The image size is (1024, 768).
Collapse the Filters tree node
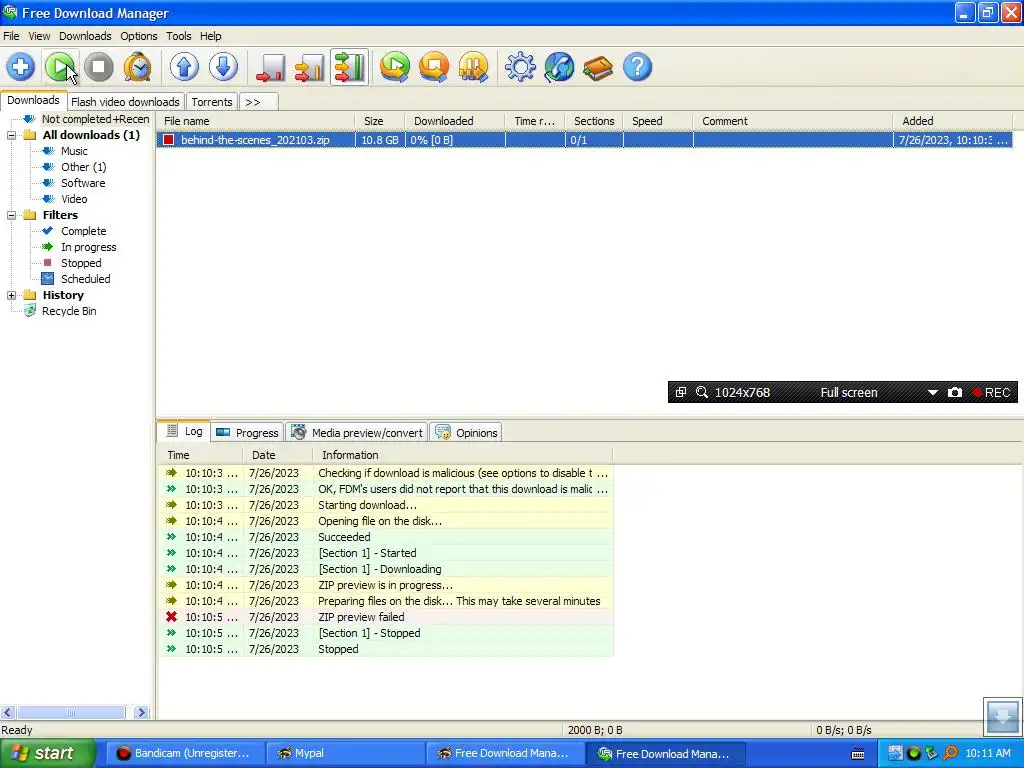pyautogui.click(x=11, y=216)
